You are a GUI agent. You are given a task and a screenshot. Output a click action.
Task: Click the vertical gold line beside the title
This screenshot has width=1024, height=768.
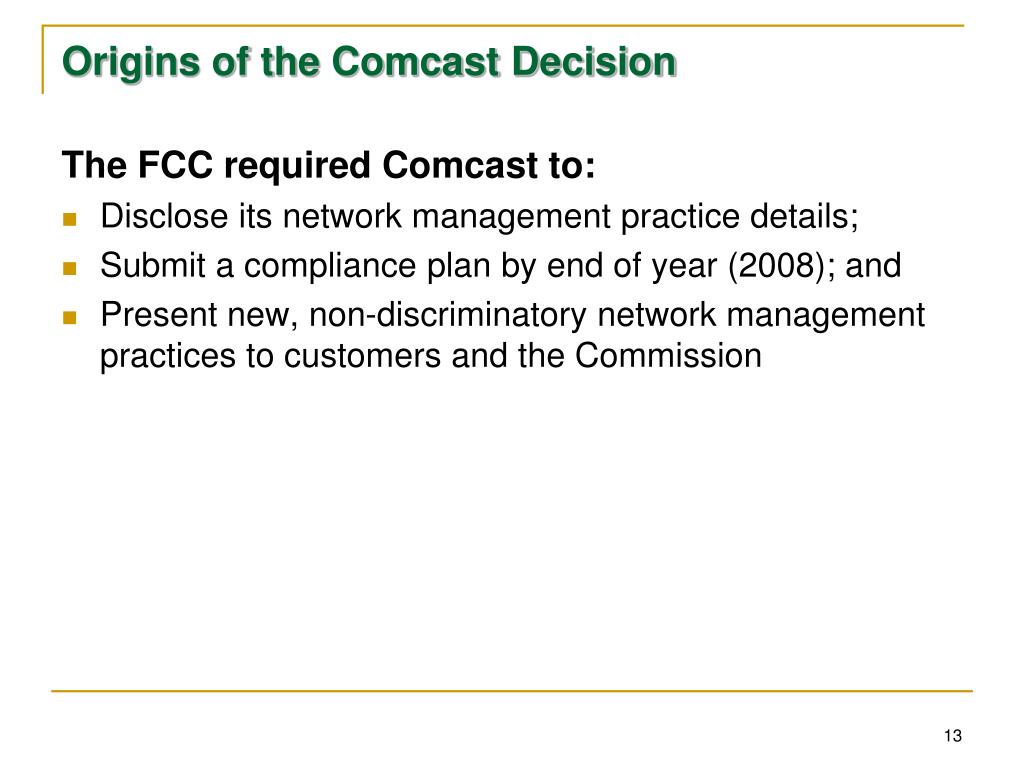tap(43, 59)
